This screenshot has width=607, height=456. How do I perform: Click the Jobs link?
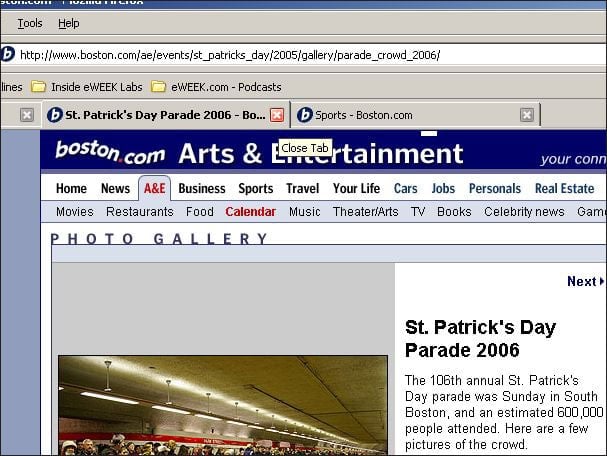[x=443, y=189]
